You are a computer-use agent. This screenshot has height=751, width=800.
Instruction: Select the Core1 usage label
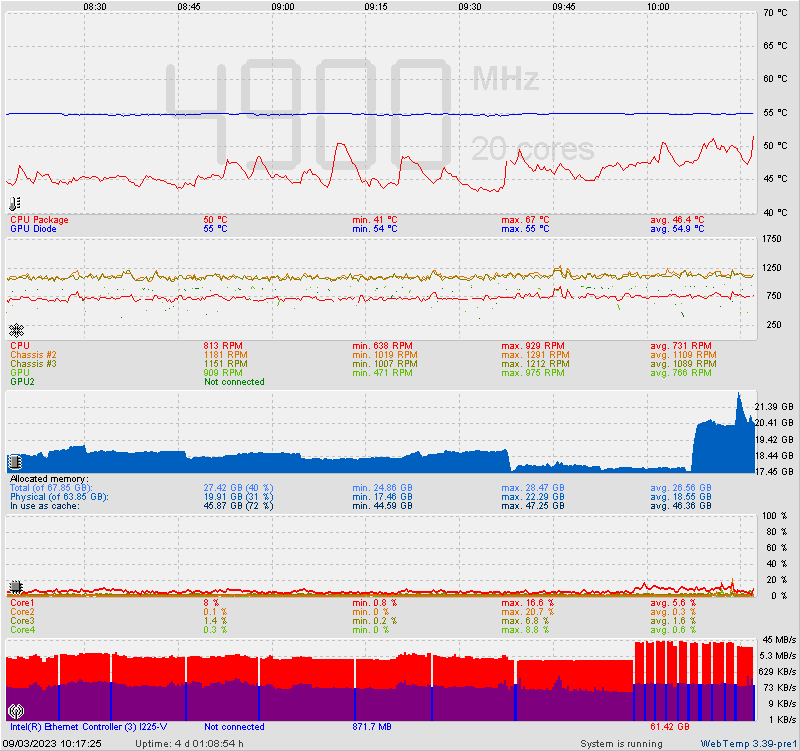coord(22,603)
